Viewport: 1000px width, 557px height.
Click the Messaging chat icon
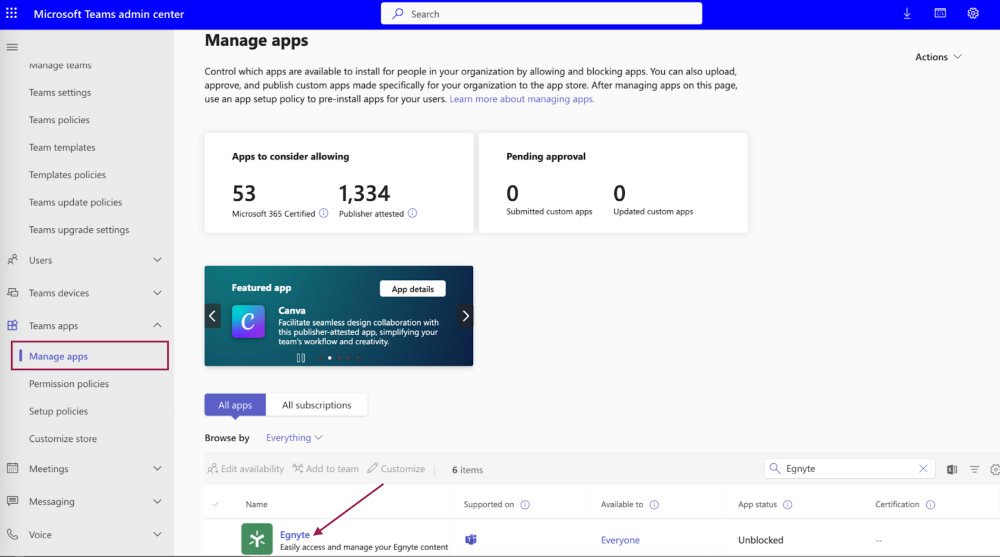12,501
